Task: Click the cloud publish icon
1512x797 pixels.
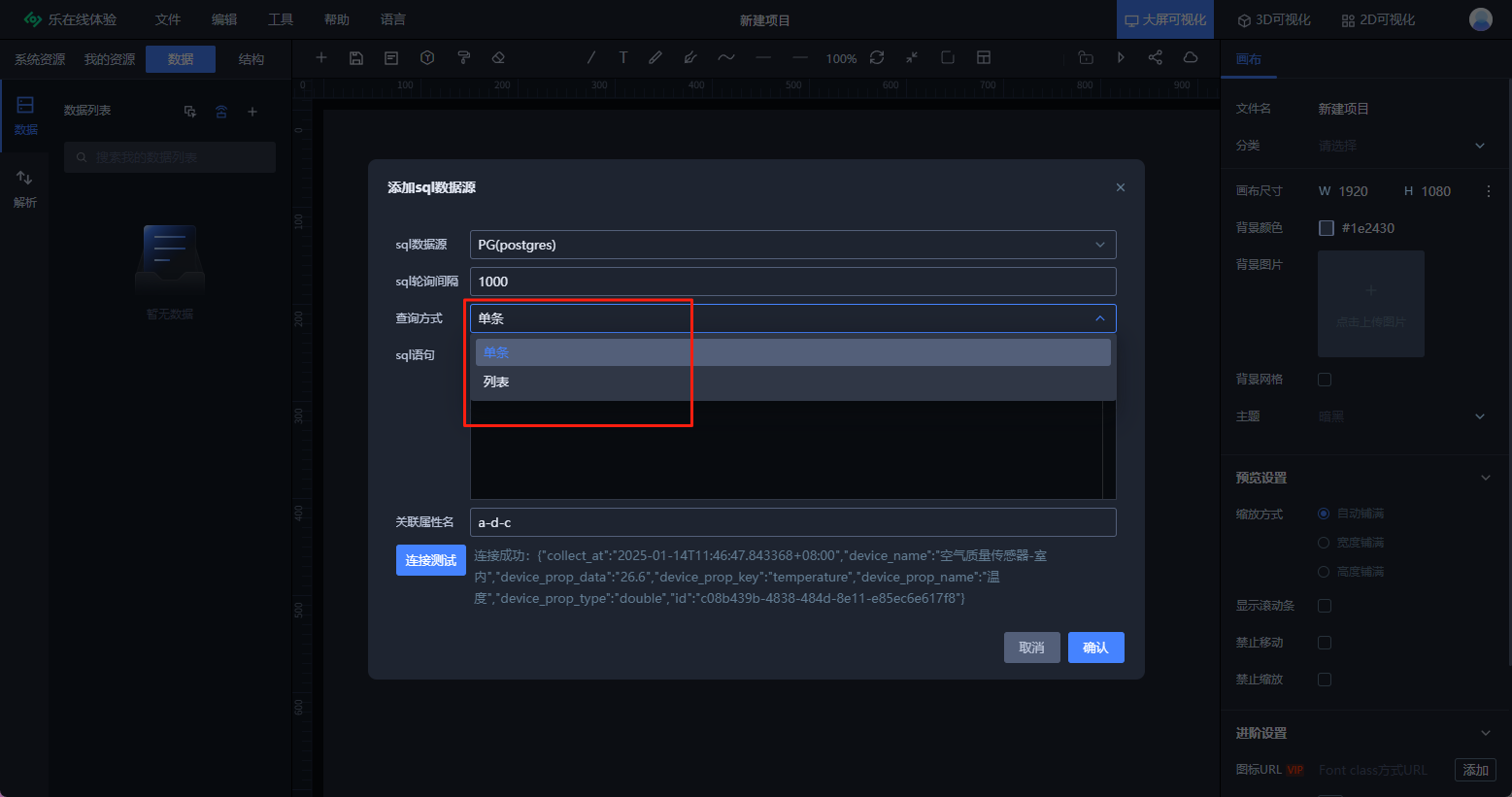Action: [1191, 58]
